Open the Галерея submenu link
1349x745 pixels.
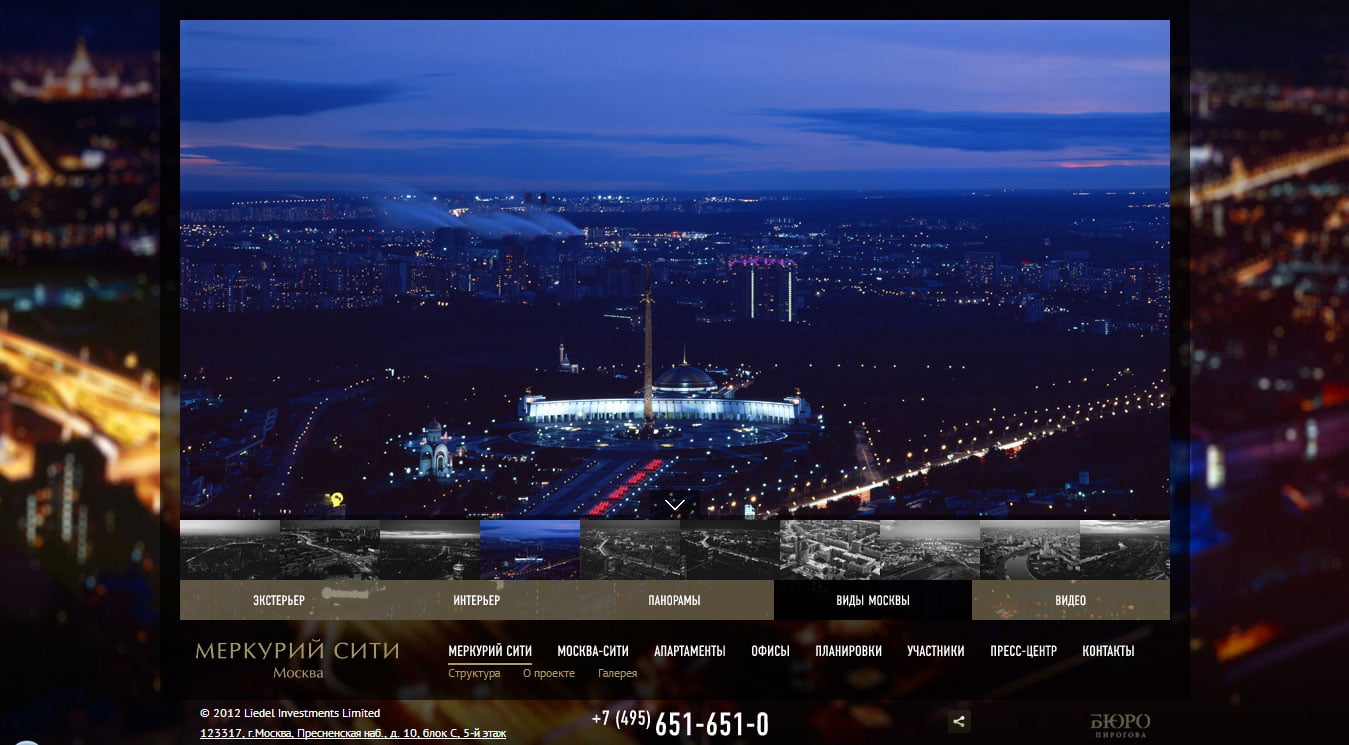[x=617, y=673]
